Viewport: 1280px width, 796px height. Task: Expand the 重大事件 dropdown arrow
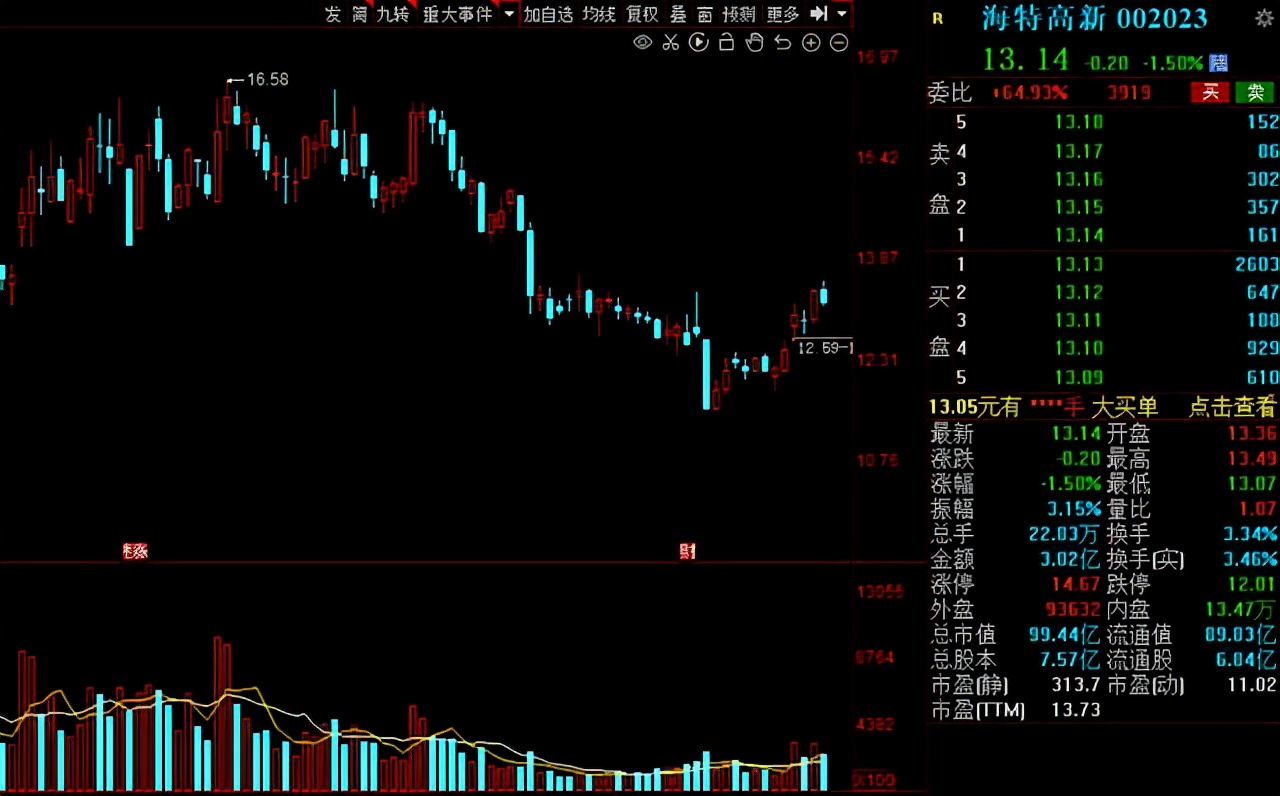coord(510,14)
